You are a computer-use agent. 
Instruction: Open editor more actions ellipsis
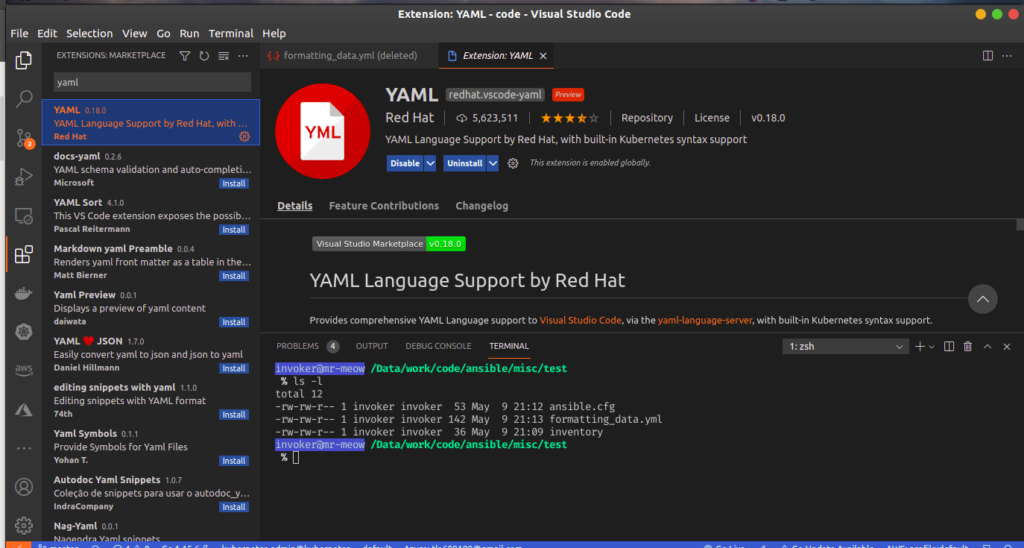pyautogui.click(x=1008, y=56)
